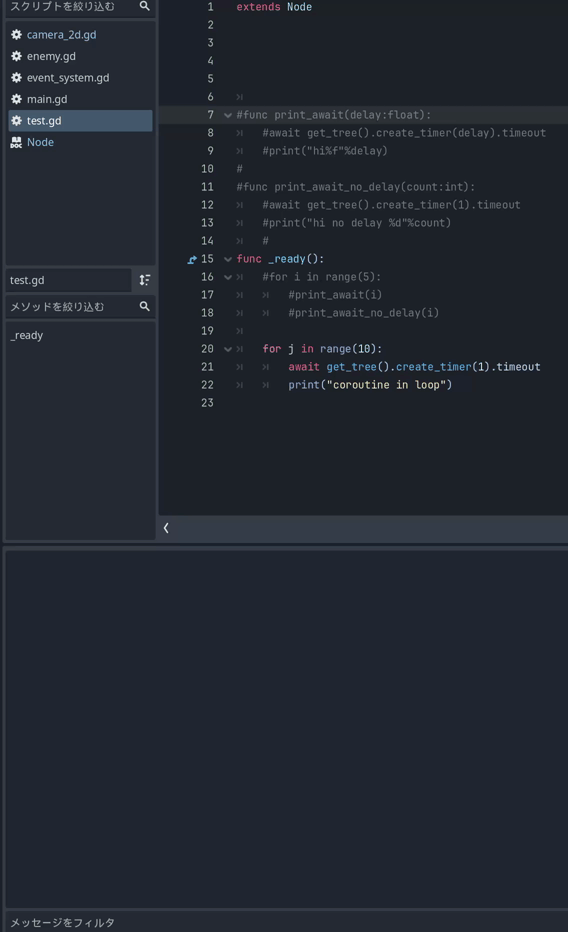Fold the commented for loop at line 16
Screen dimensions: 568x932
[228, 277]
